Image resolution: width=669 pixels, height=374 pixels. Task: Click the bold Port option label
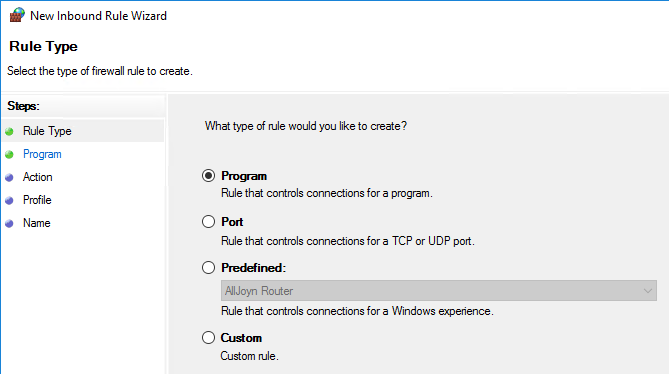pos(232,222)
